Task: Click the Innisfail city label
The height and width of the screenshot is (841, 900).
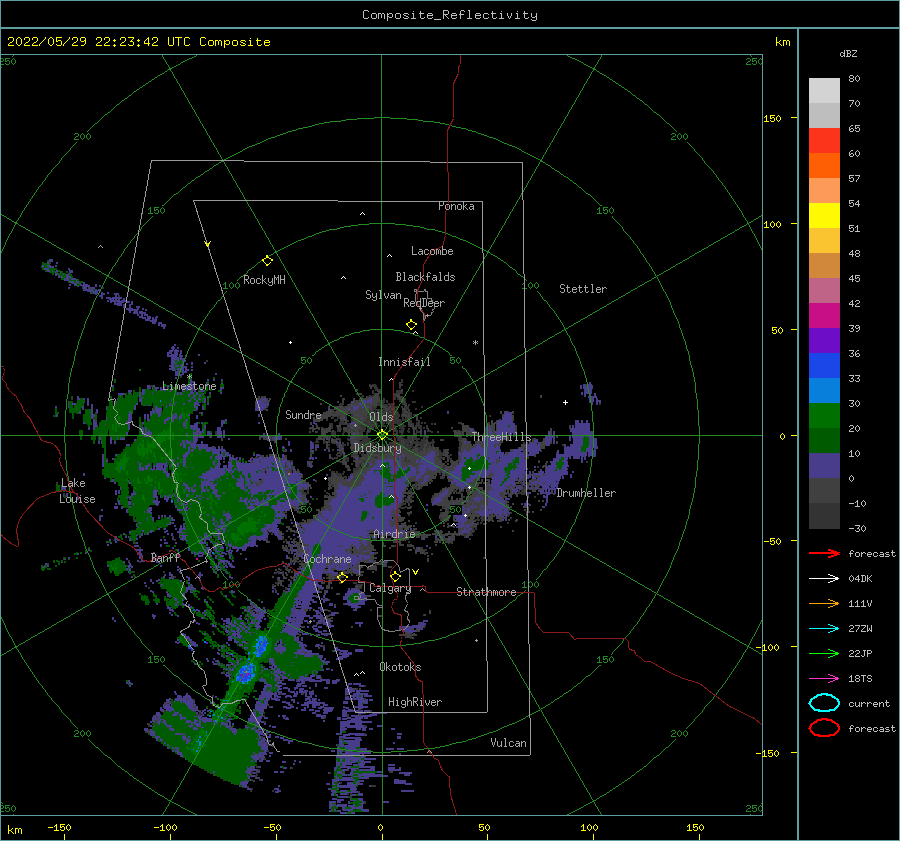Action: click(x=404, y=362)
